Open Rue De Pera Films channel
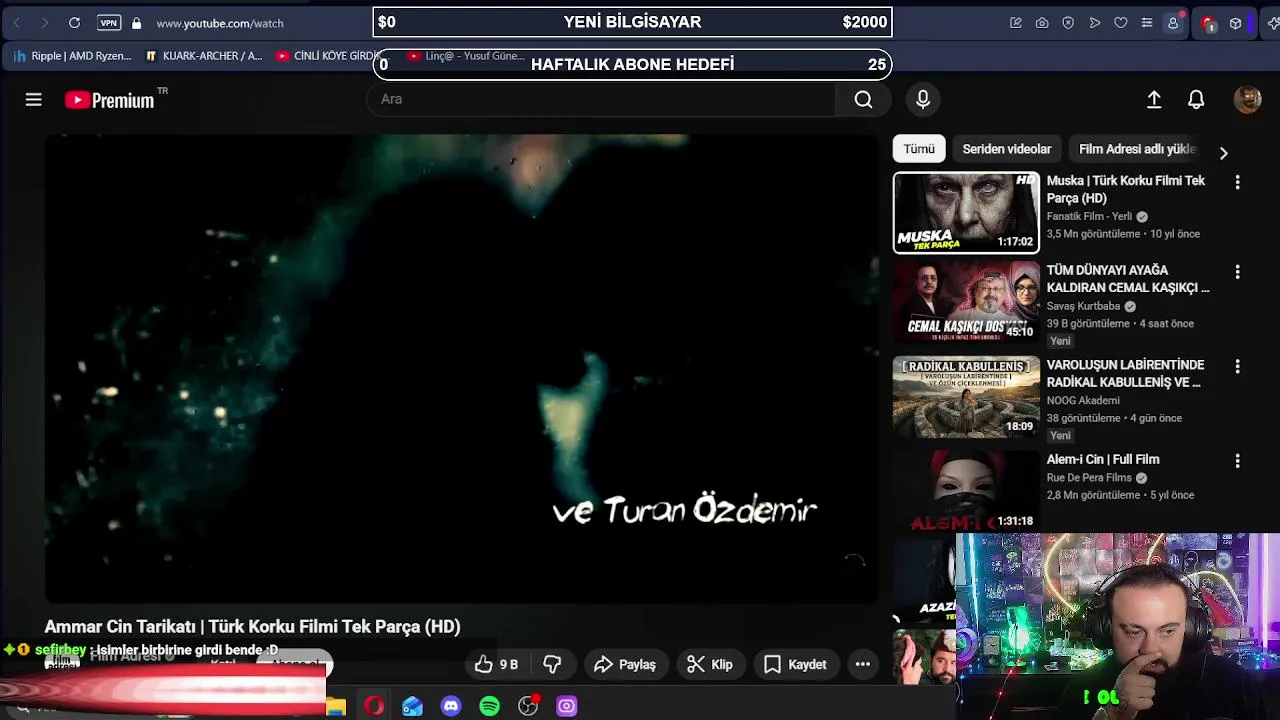The width and height of the screenshot is (1280, 720). pyautogui.click(x=1089, y=478)
